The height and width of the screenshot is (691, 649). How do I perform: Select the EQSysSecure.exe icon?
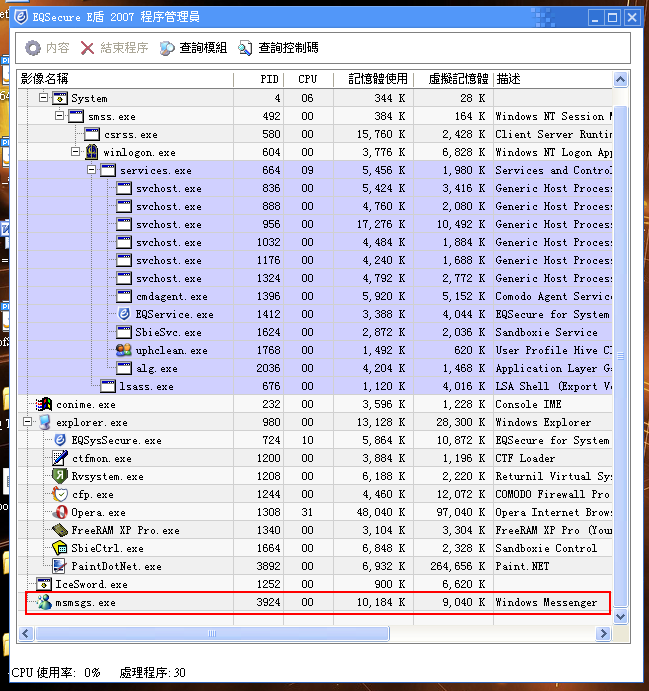pyautogui.click(x=60, y=440)
